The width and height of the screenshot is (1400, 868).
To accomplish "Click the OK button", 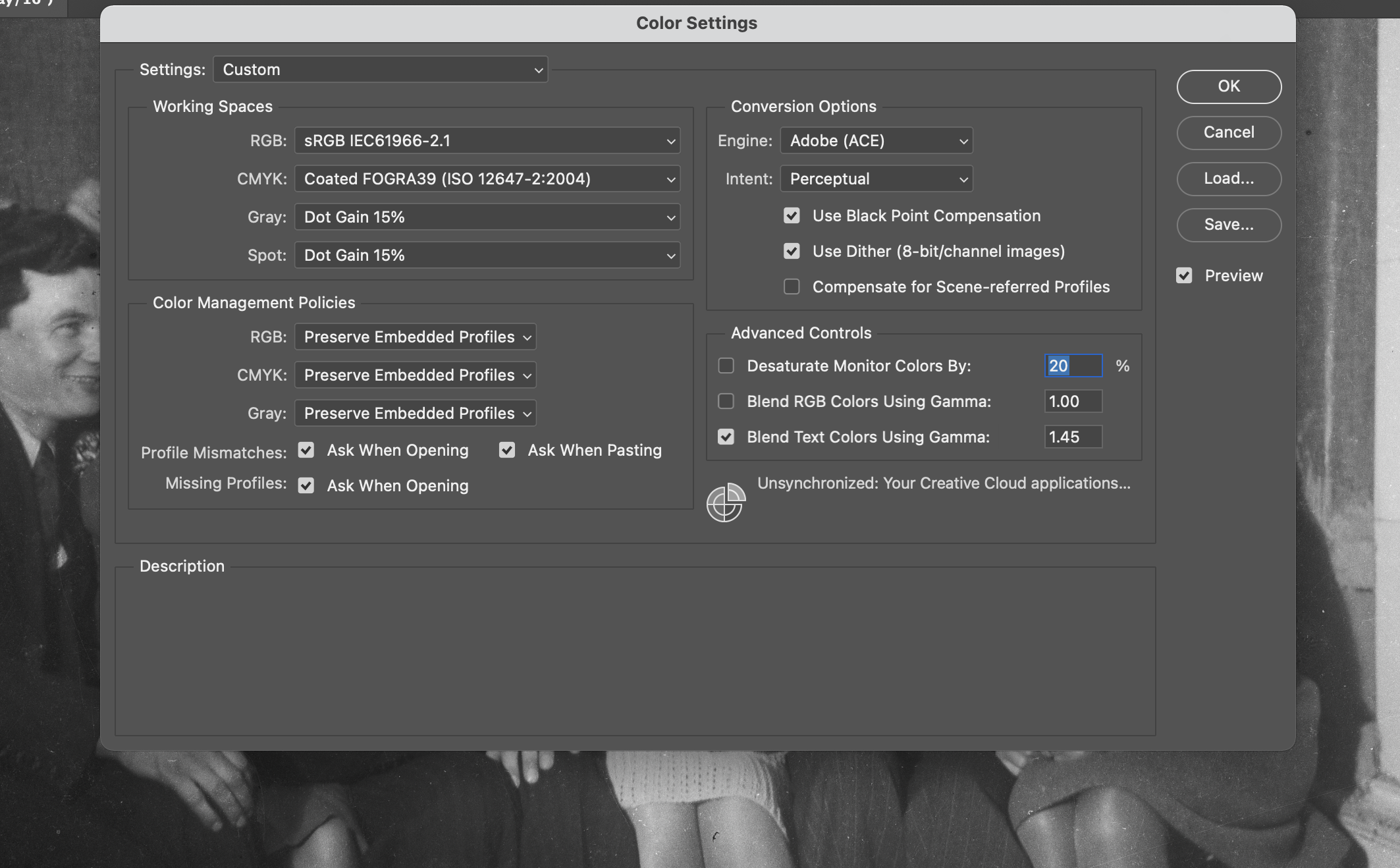I will (1229, 87).
